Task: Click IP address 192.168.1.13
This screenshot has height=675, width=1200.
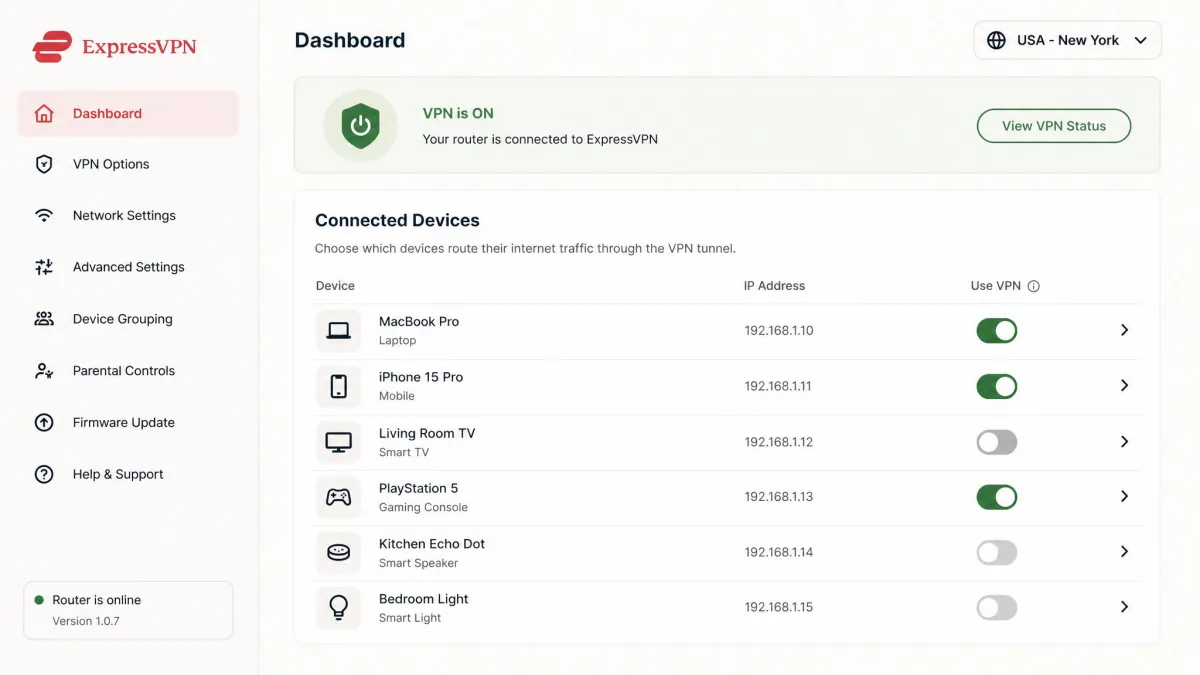Action: [779, 497]
